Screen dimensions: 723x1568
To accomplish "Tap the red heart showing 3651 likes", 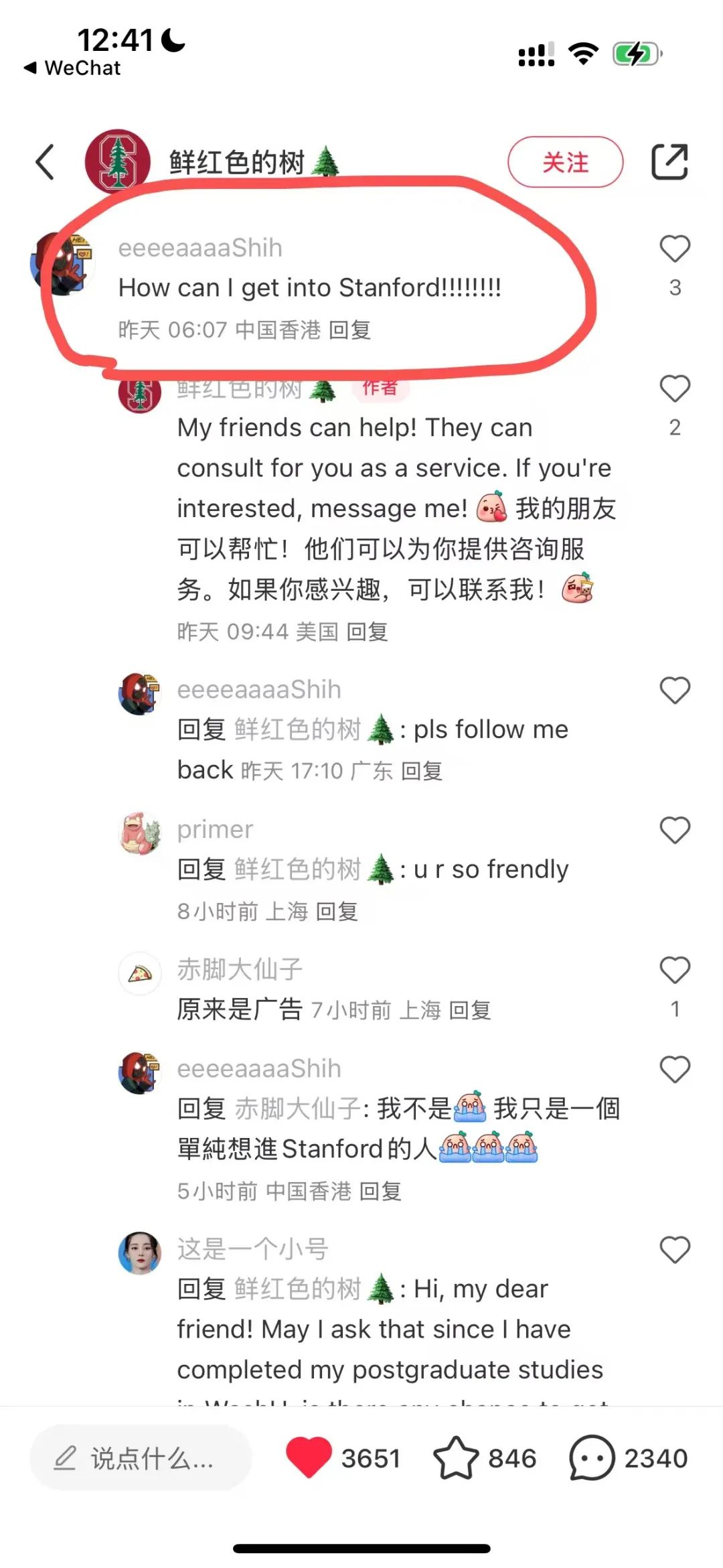I will (x=309, y=1458).
